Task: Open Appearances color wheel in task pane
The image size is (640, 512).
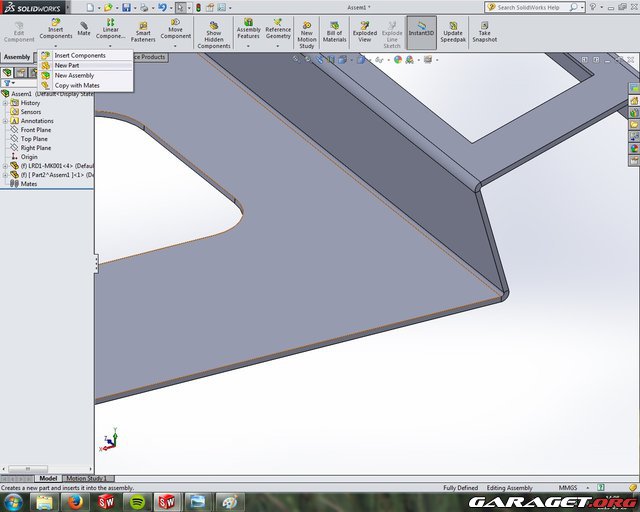Action: pyautogui.click(x=633, y=149)
